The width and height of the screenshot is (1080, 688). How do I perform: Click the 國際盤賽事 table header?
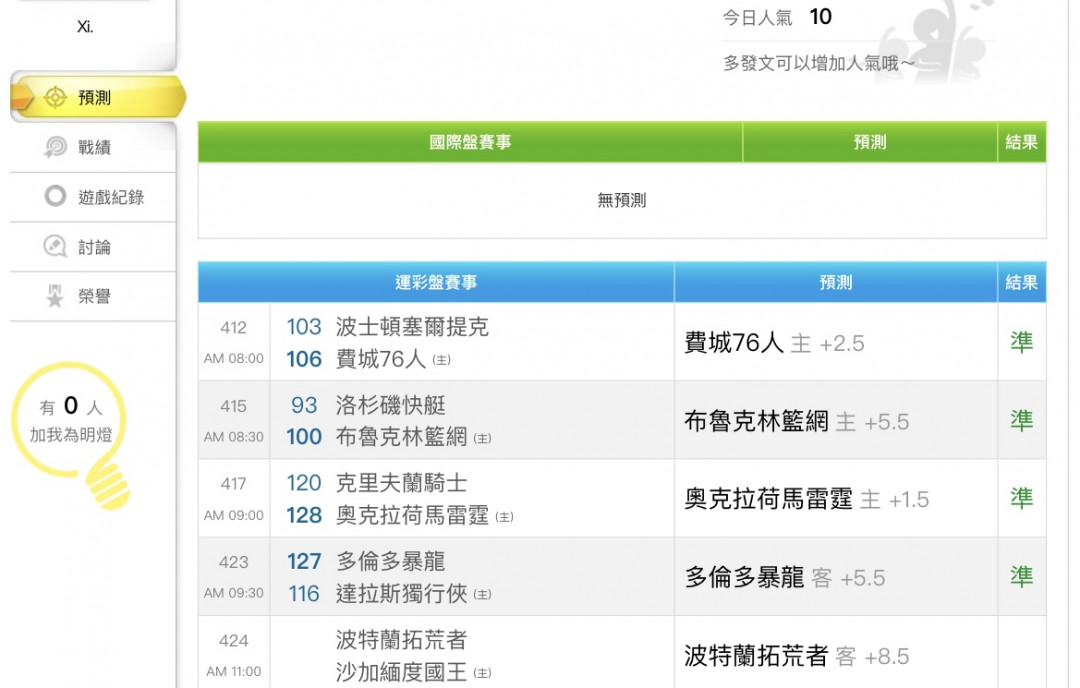pos(470,142)
